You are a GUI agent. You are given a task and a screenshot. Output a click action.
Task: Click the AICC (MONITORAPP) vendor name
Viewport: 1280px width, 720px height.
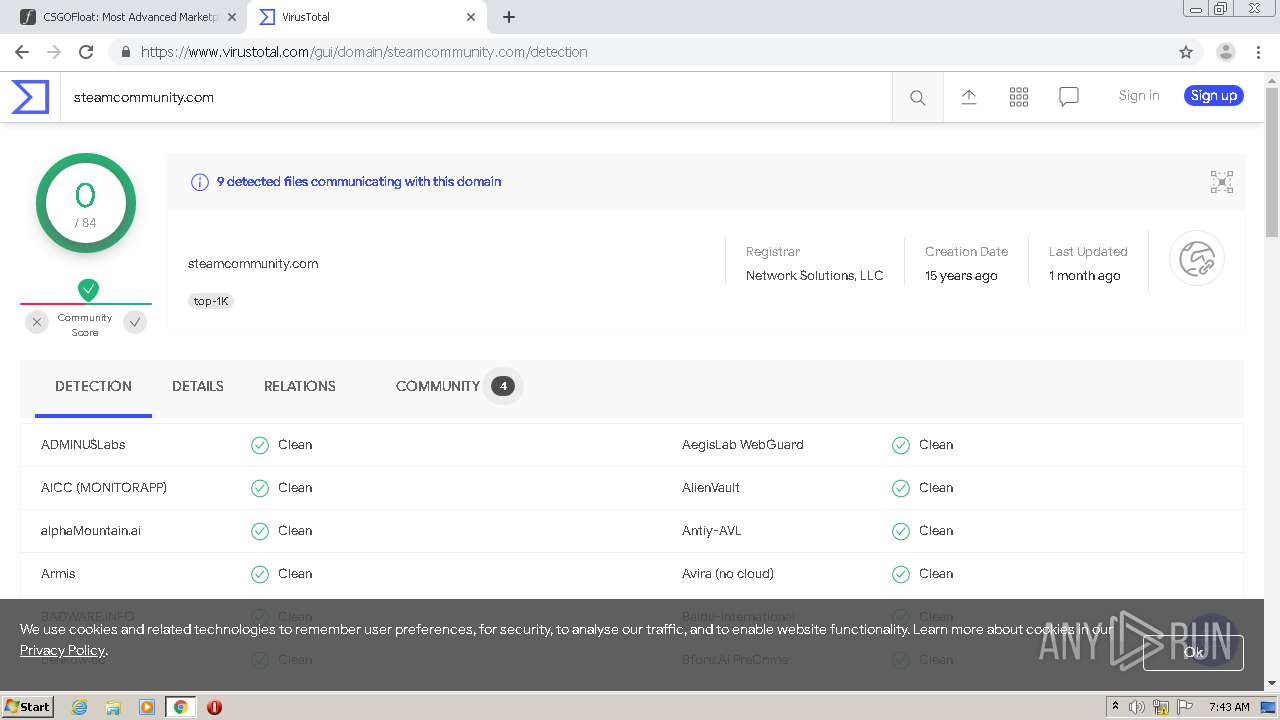104,488
